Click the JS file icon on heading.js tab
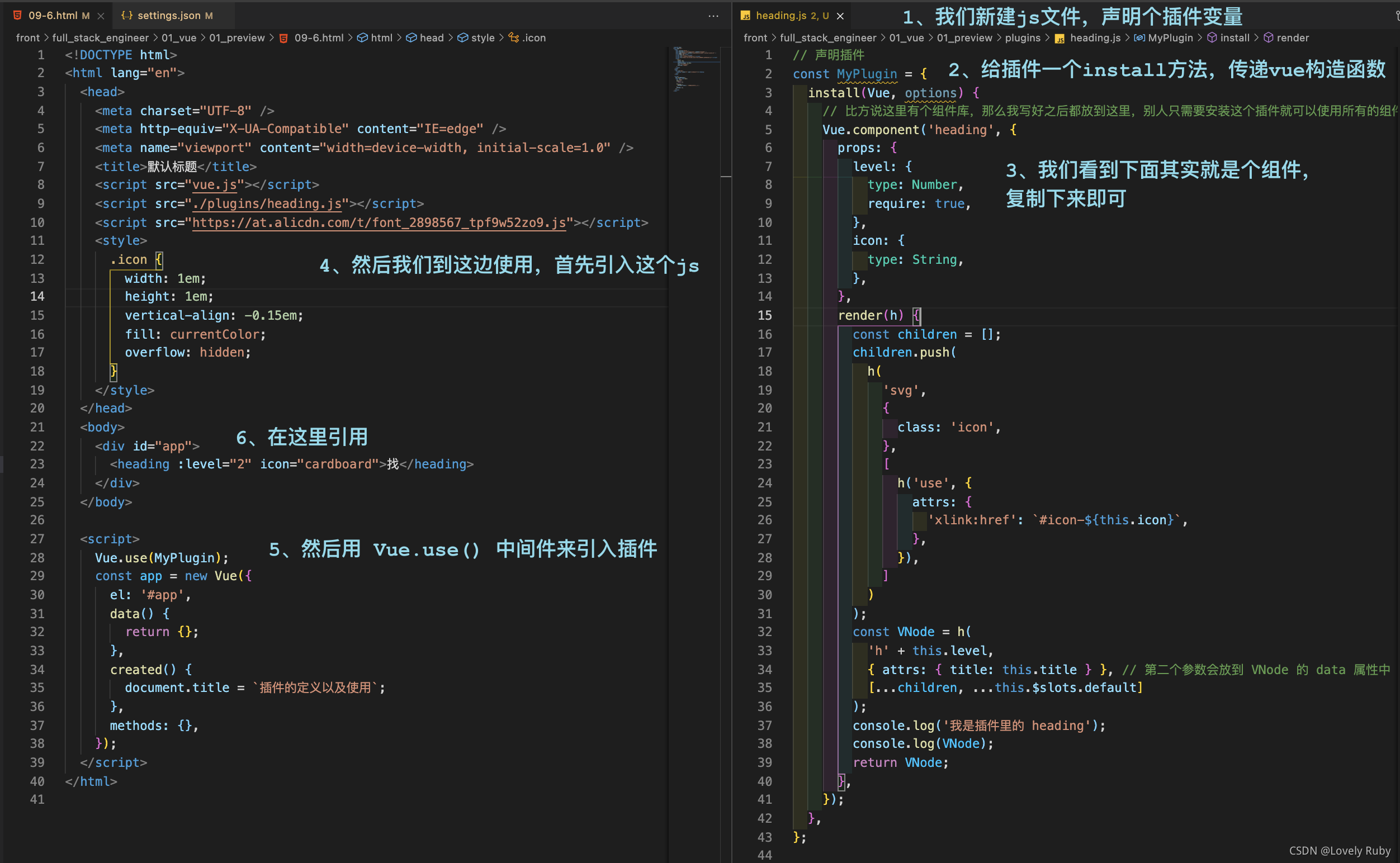 (x=745, y=16)
